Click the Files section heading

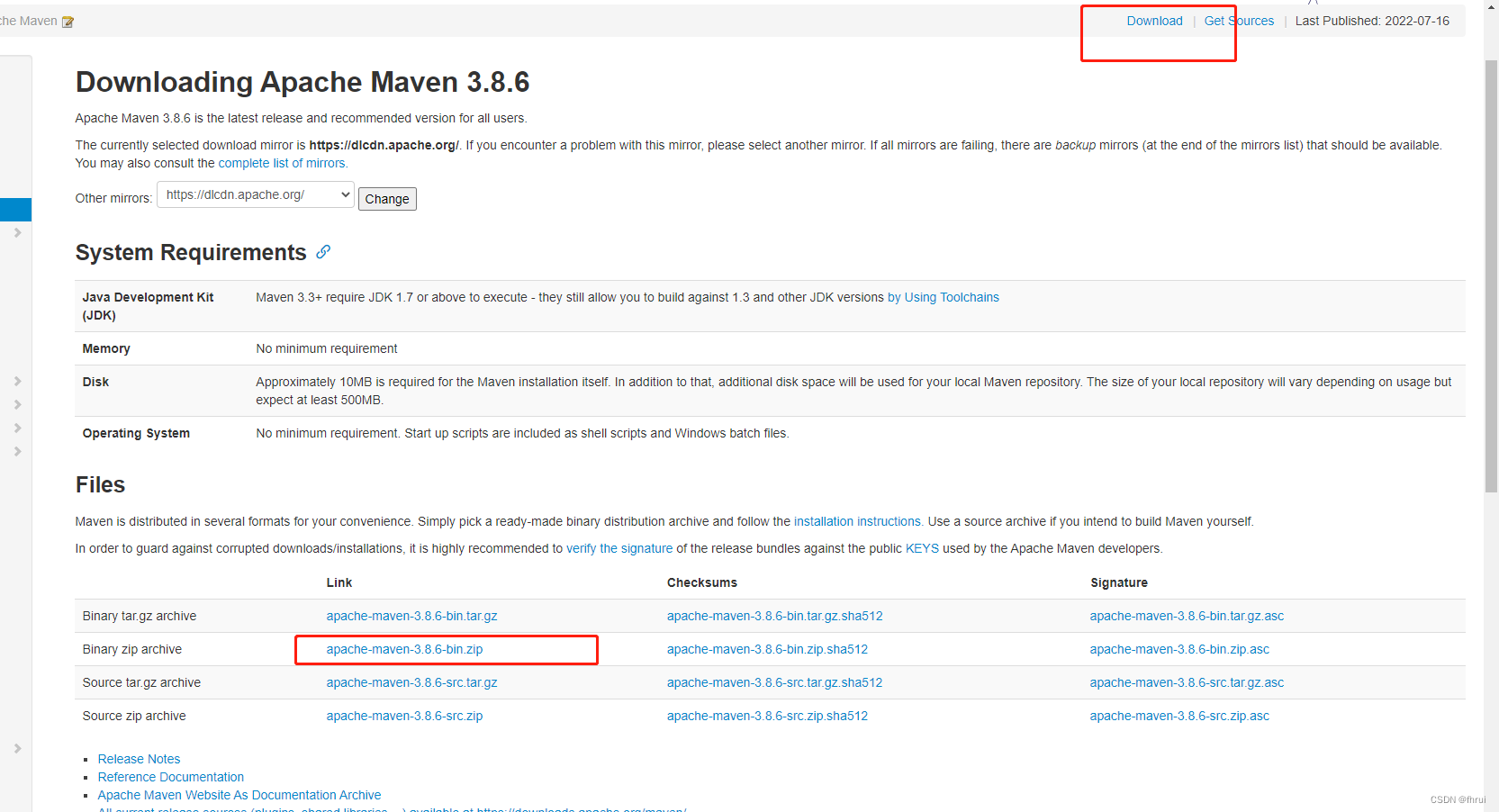[x=100, y=484]
